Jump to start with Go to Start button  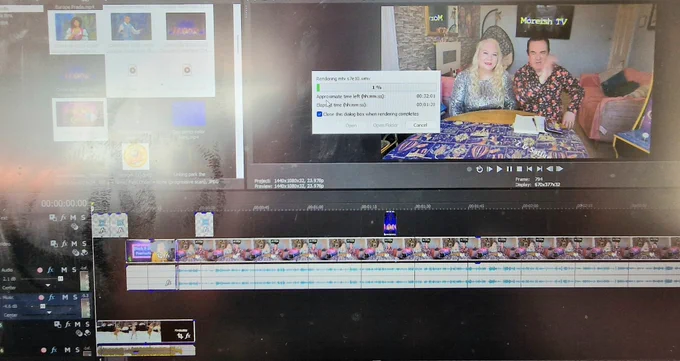coord(529,169)
